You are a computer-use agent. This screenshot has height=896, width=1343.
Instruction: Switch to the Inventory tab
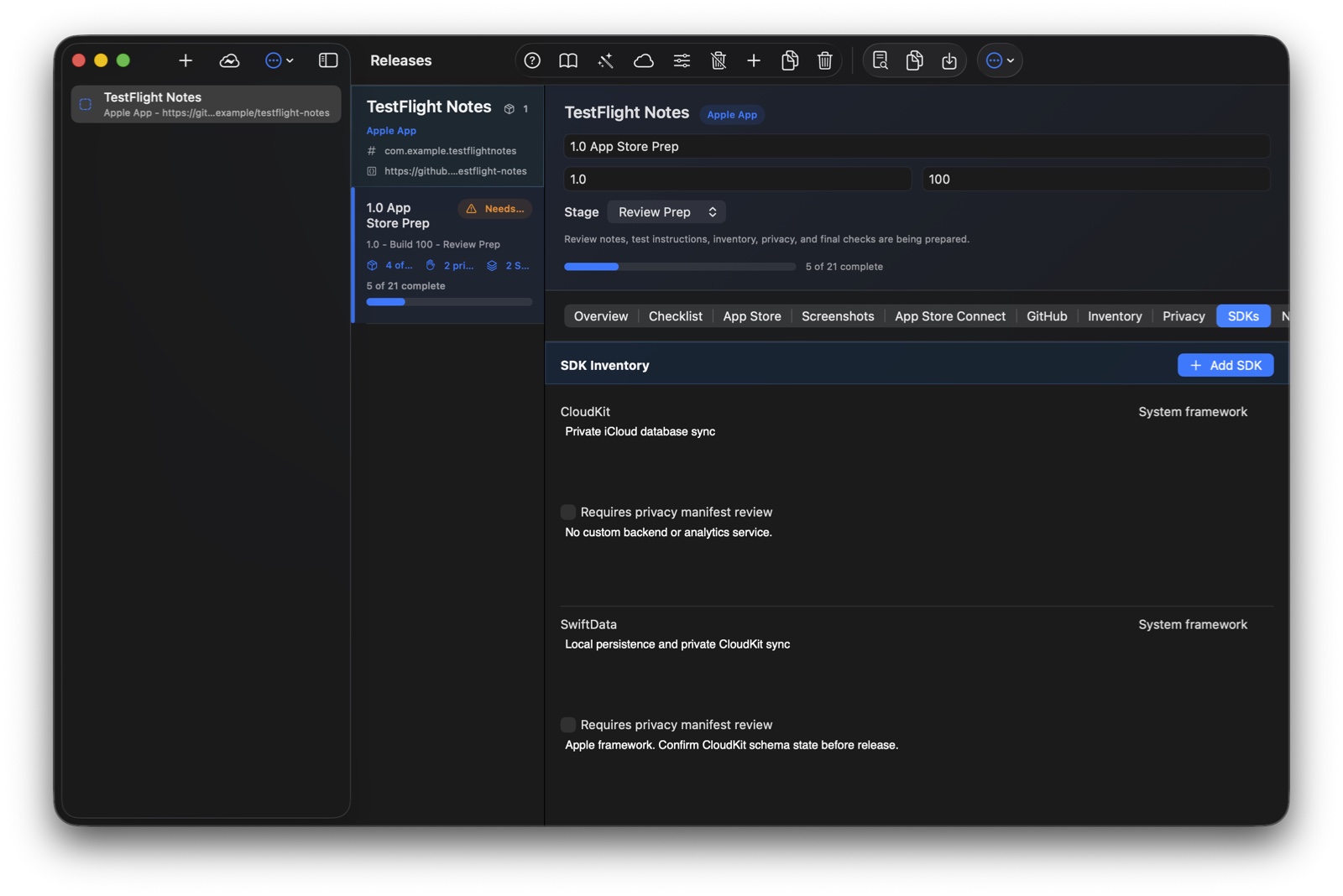(1115, 316)
